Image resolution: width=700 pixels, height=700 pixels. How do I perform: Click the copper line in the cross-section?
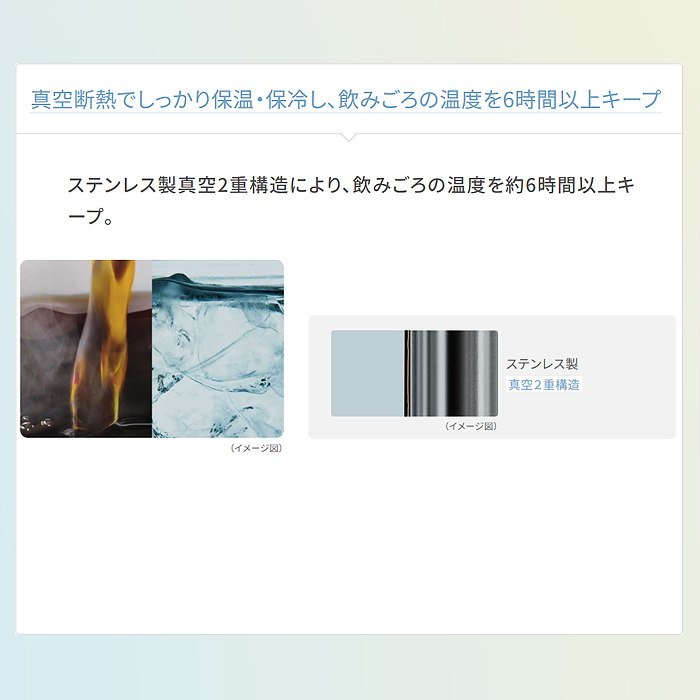click(x=407, y=374)
